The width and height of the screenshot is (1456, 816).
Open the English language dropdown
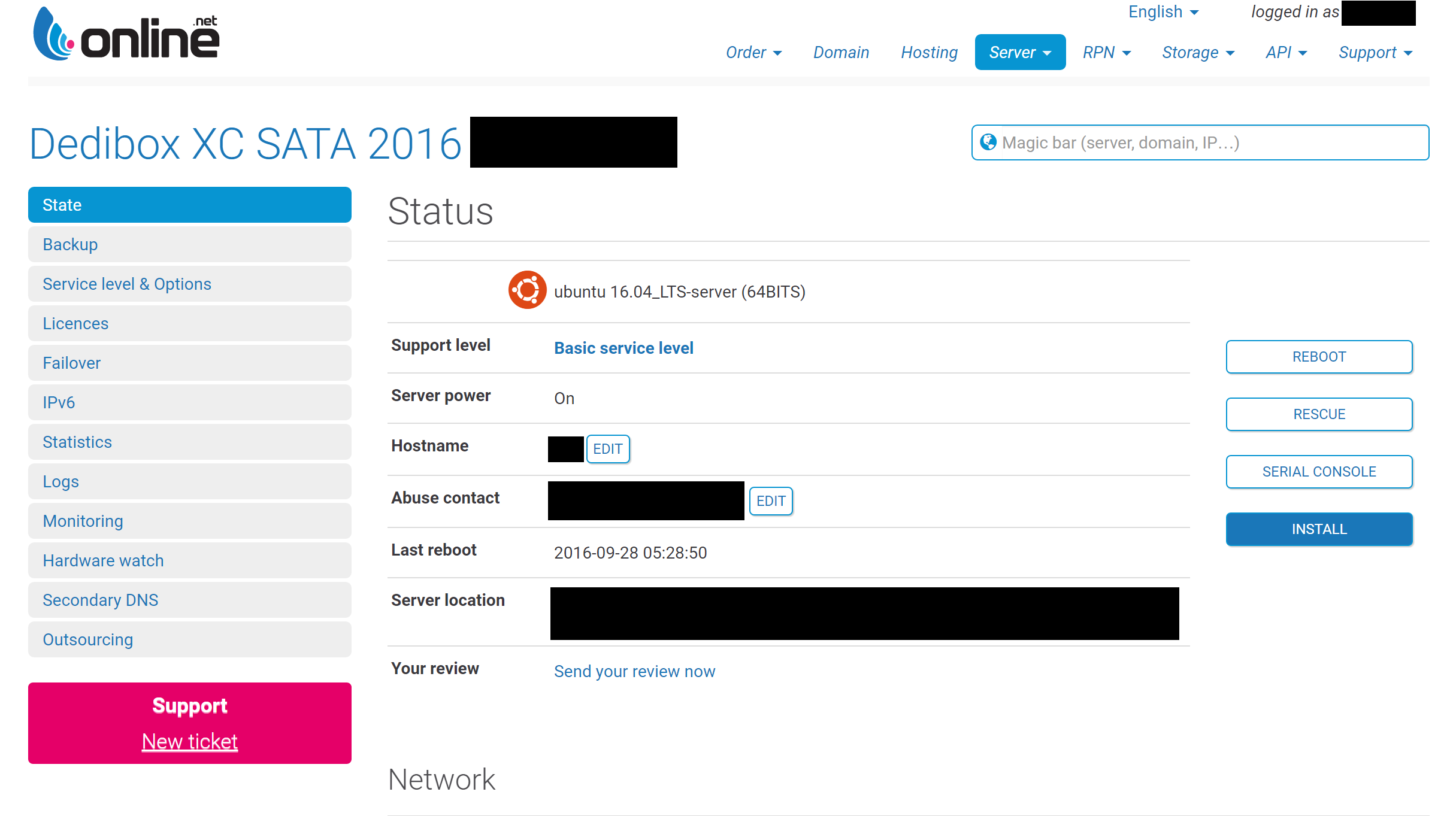[1163, 12]
